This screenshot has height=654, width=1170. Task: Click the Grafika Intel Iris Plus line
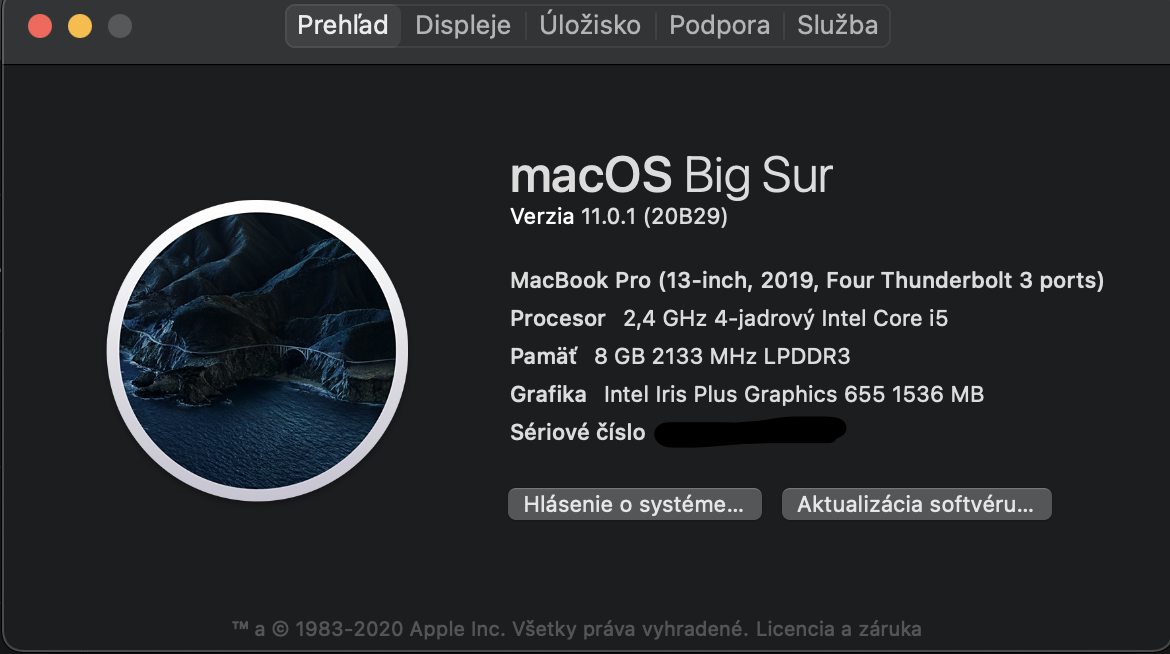746,394
